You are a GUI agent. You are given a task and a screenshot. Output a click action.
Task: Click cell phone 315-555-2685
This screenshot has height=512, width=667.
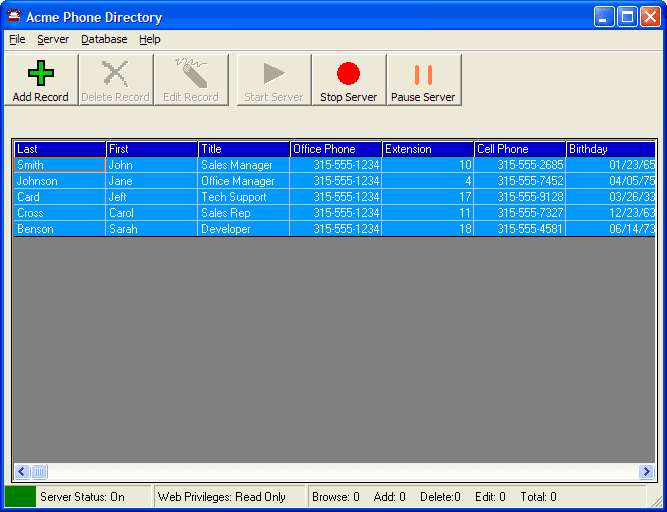[520, 165]
